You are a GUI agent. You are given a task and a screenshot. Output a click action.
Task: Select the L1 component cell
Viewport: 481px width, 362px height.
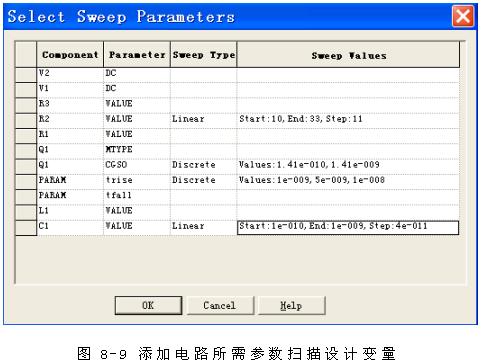point(70,211)
